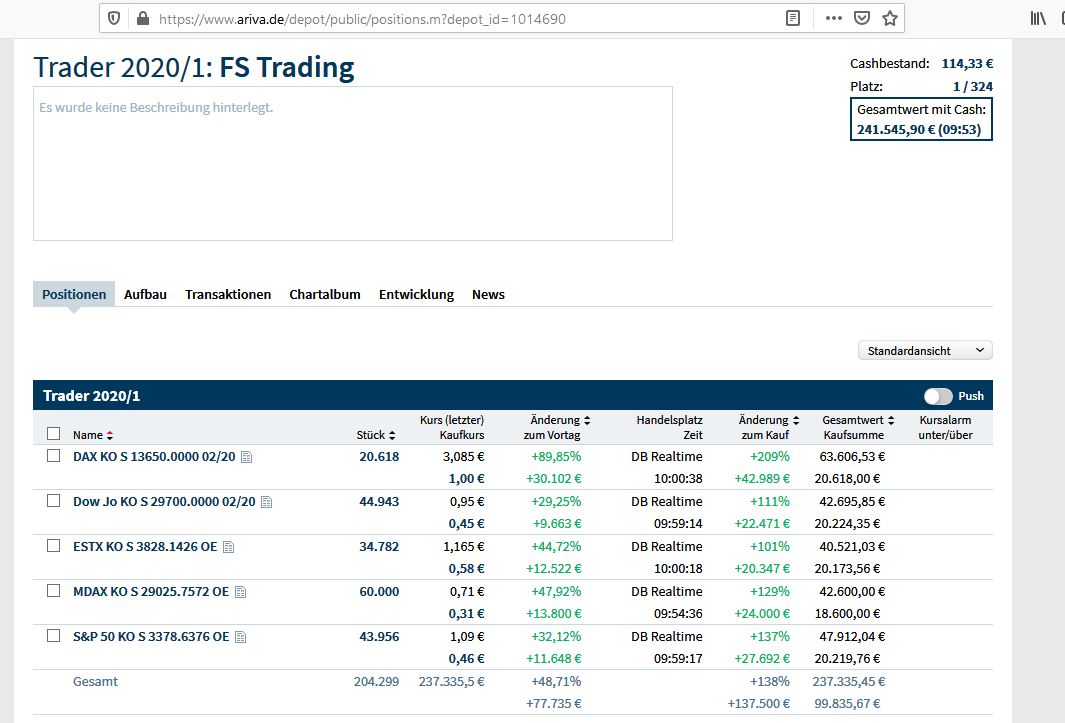Viewport: 1065px width, 723px height.
Task: Open the Gesamtwert mit Cash details
Action: [x=920, y=118]
